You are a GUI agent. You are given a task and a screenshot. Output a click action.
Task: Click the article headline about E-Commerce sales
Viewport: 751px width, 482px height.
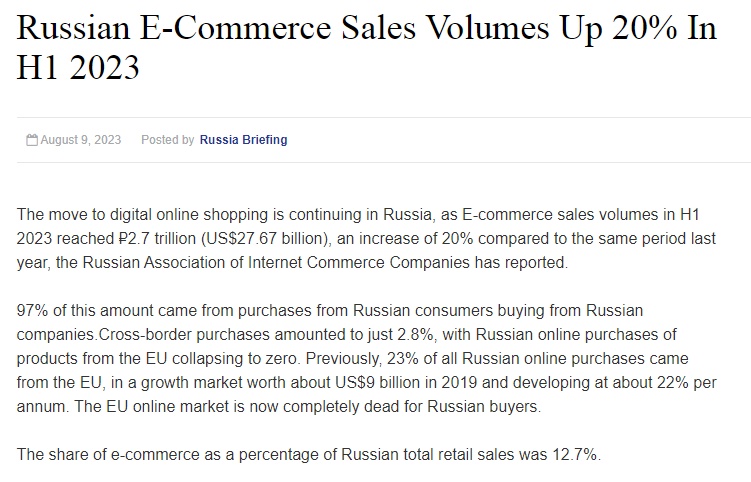367,47
